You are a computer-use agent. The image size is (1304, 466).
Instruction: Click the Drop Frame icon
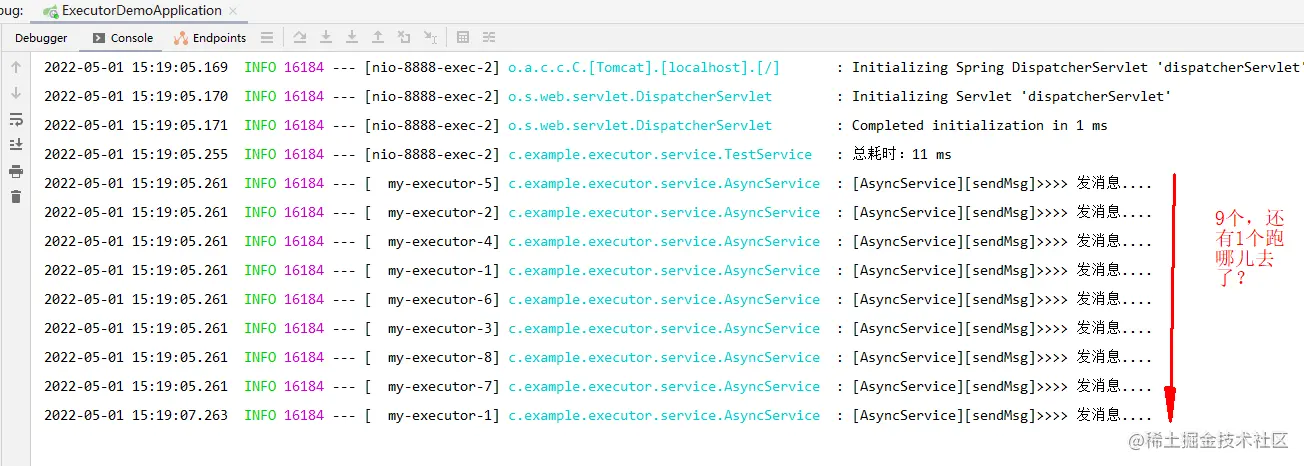[404, 38]
